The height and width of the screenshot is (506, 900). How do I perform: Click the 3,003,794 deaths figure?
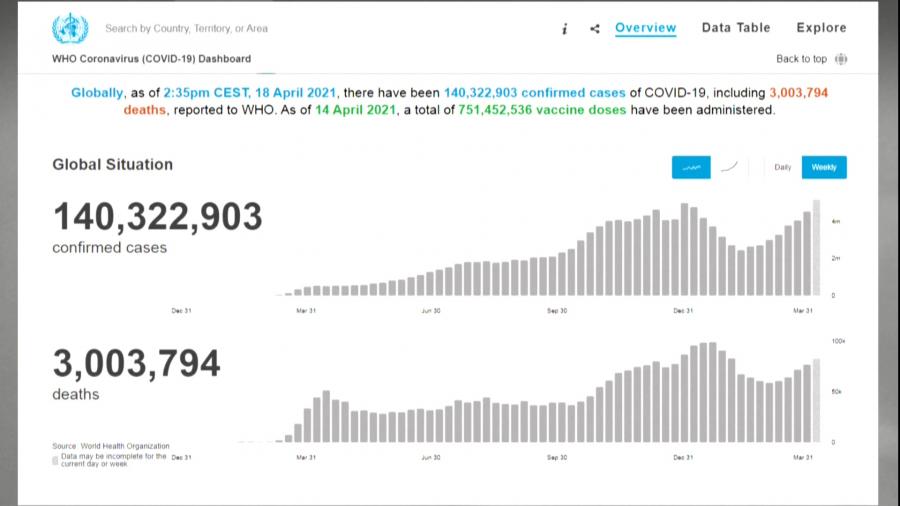pos(136,363)
